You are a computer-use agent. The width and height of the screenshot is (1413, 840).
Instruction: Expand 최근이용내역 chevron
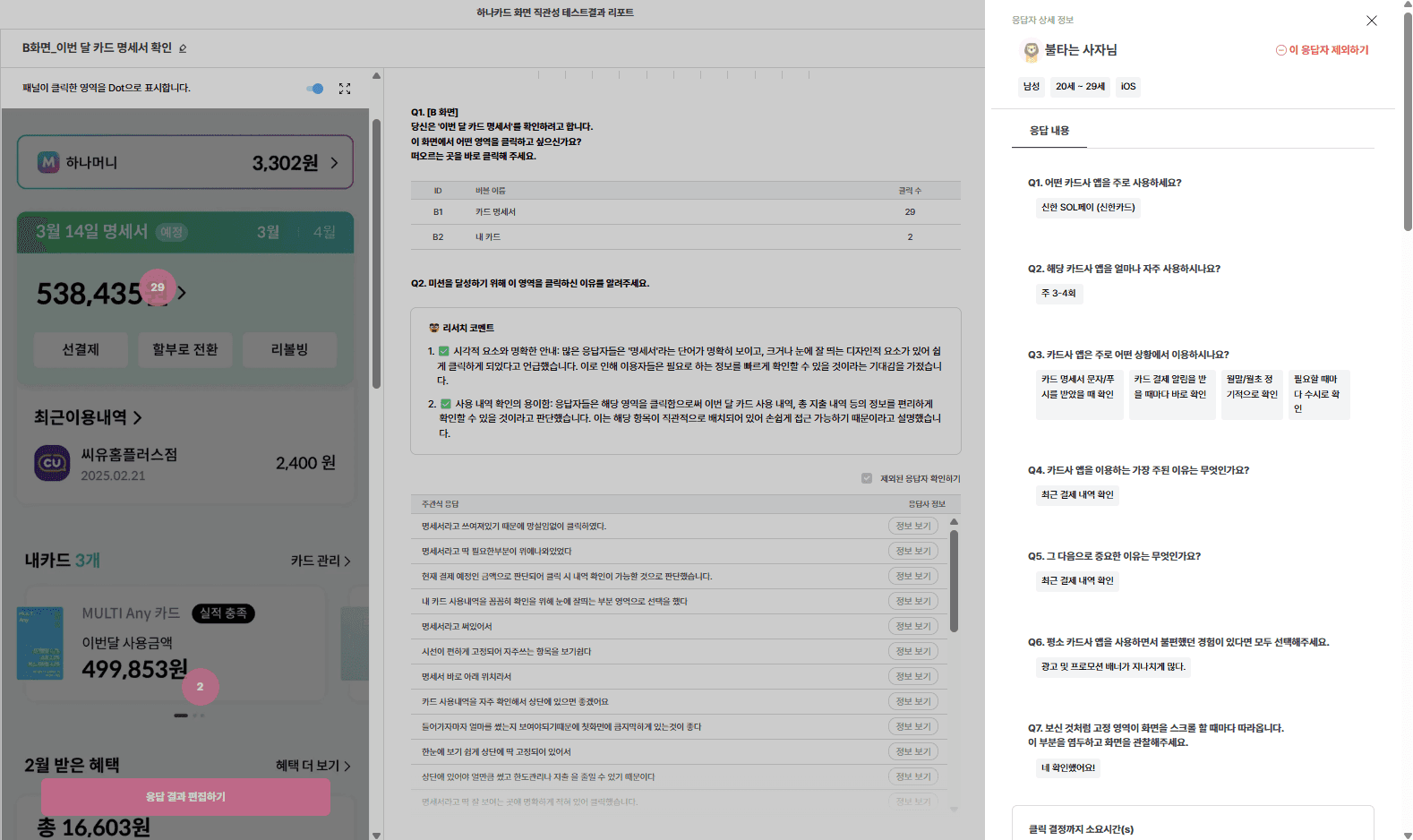point(138,417)
